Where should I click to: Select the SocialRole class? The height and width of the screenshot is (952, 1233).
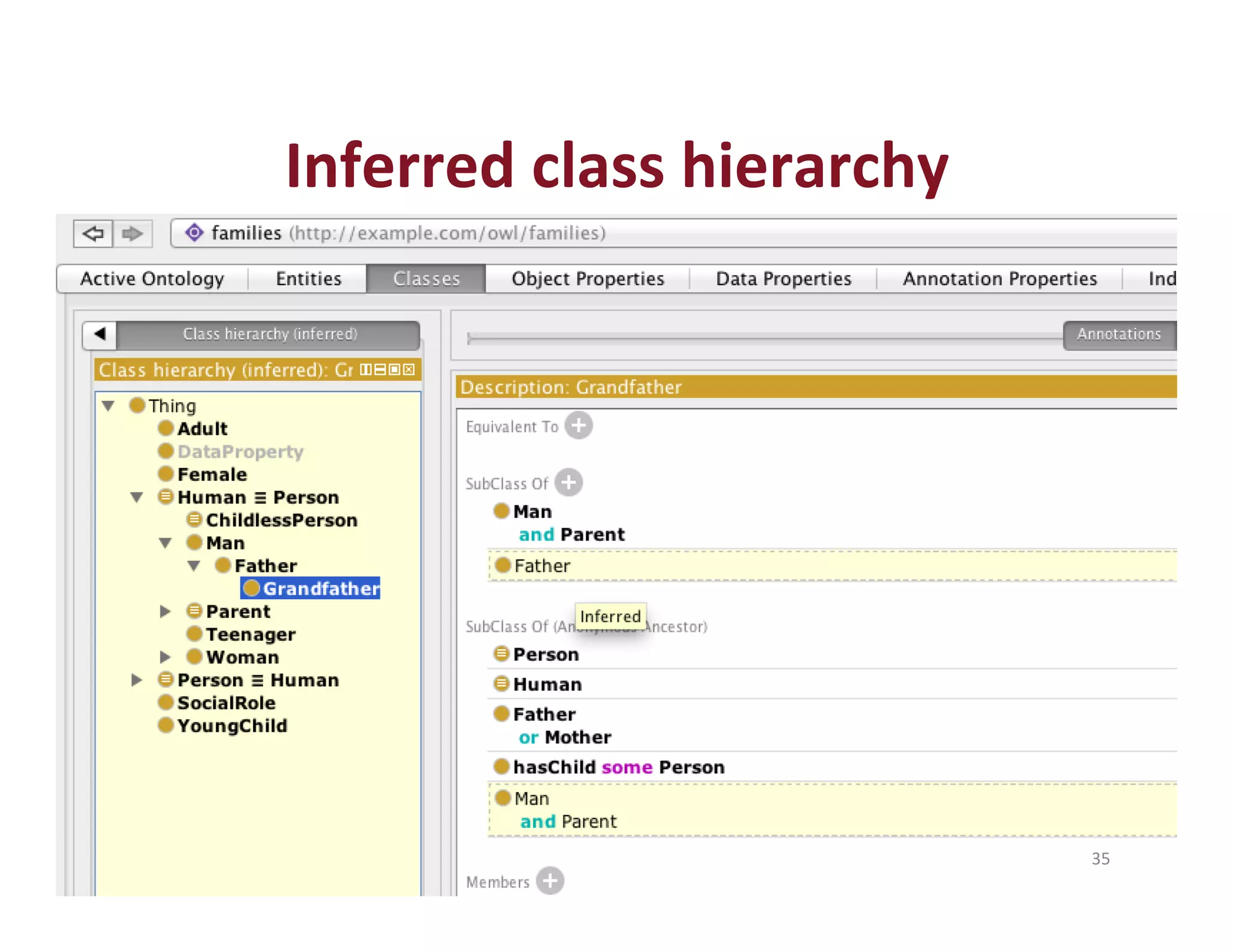tap(226, 703)
